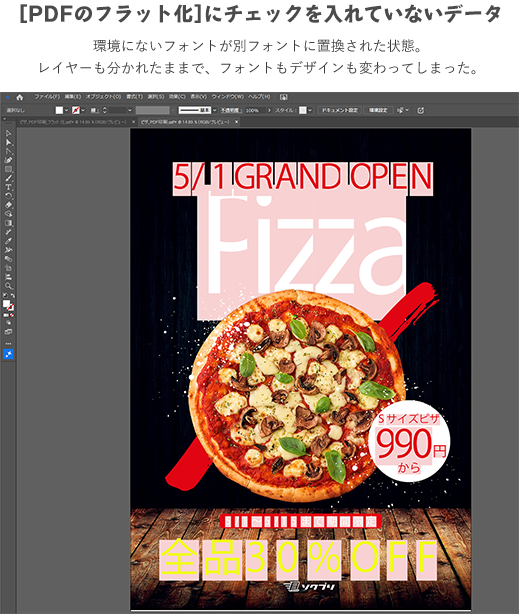Click the toolbar fill color square
The width and height of the screenshot is (519, 614).
click(6, 302)
